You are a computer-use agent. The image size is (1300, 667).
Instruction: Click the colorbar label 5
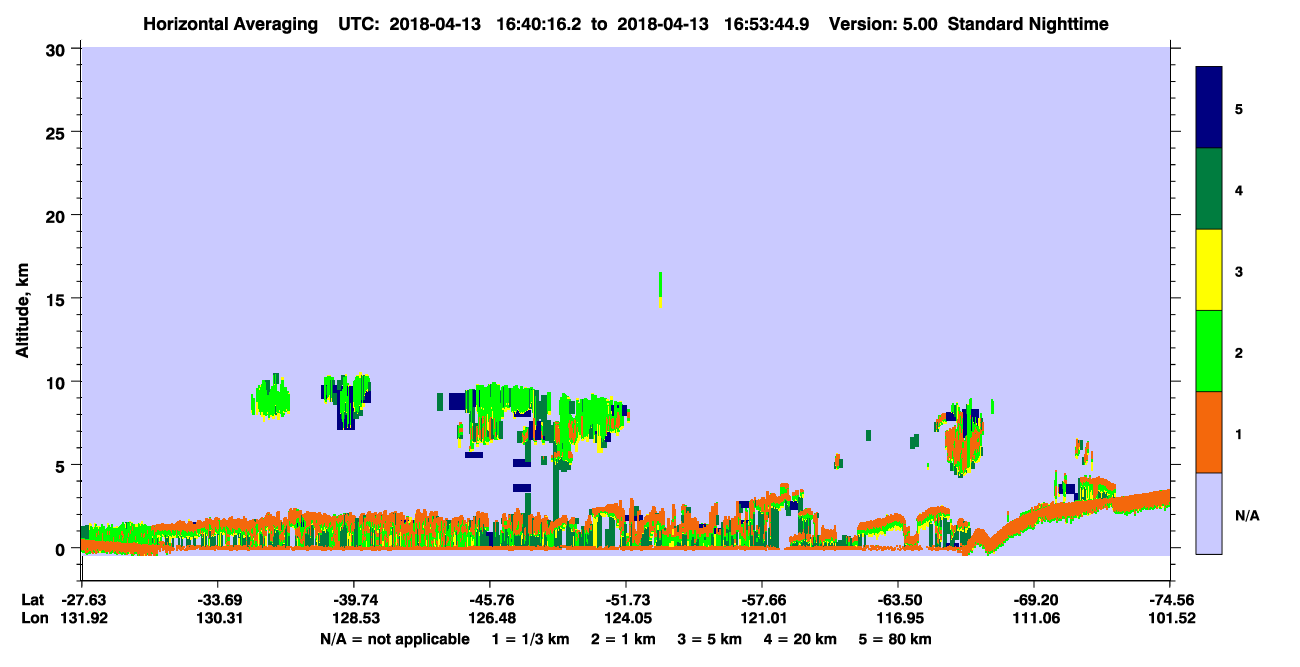[1239, 108]
